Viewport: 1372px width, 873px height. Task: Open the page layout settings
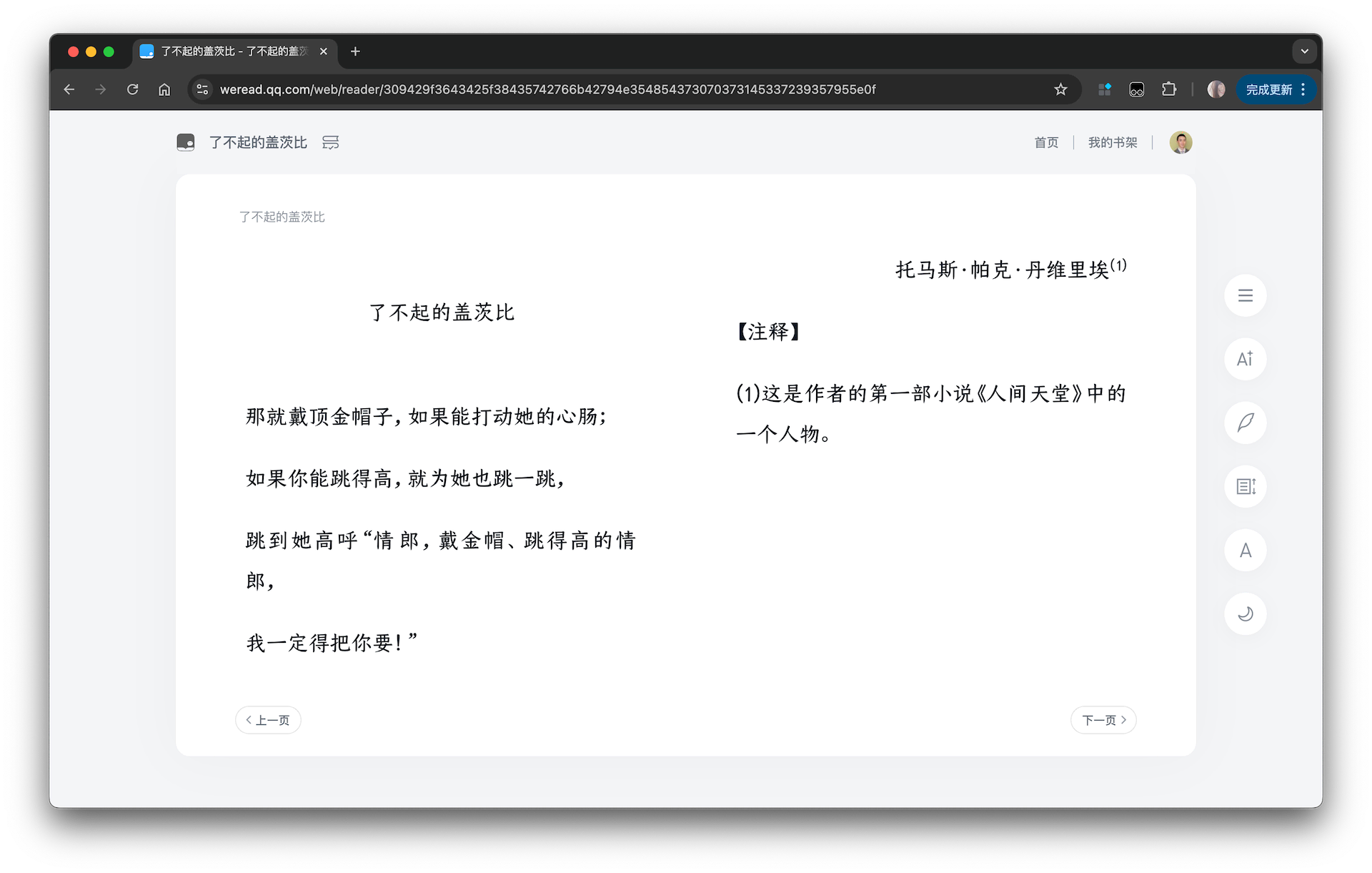1246,486
